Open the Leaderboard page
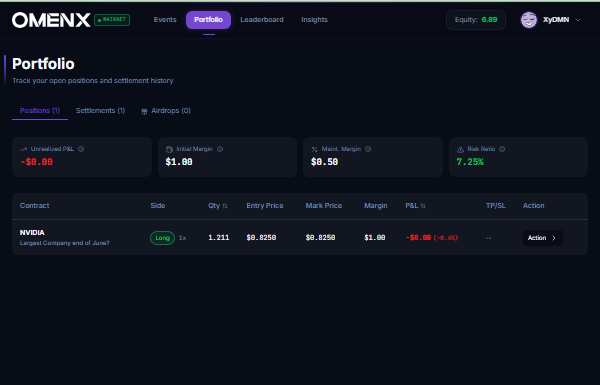 coord(262,20)
